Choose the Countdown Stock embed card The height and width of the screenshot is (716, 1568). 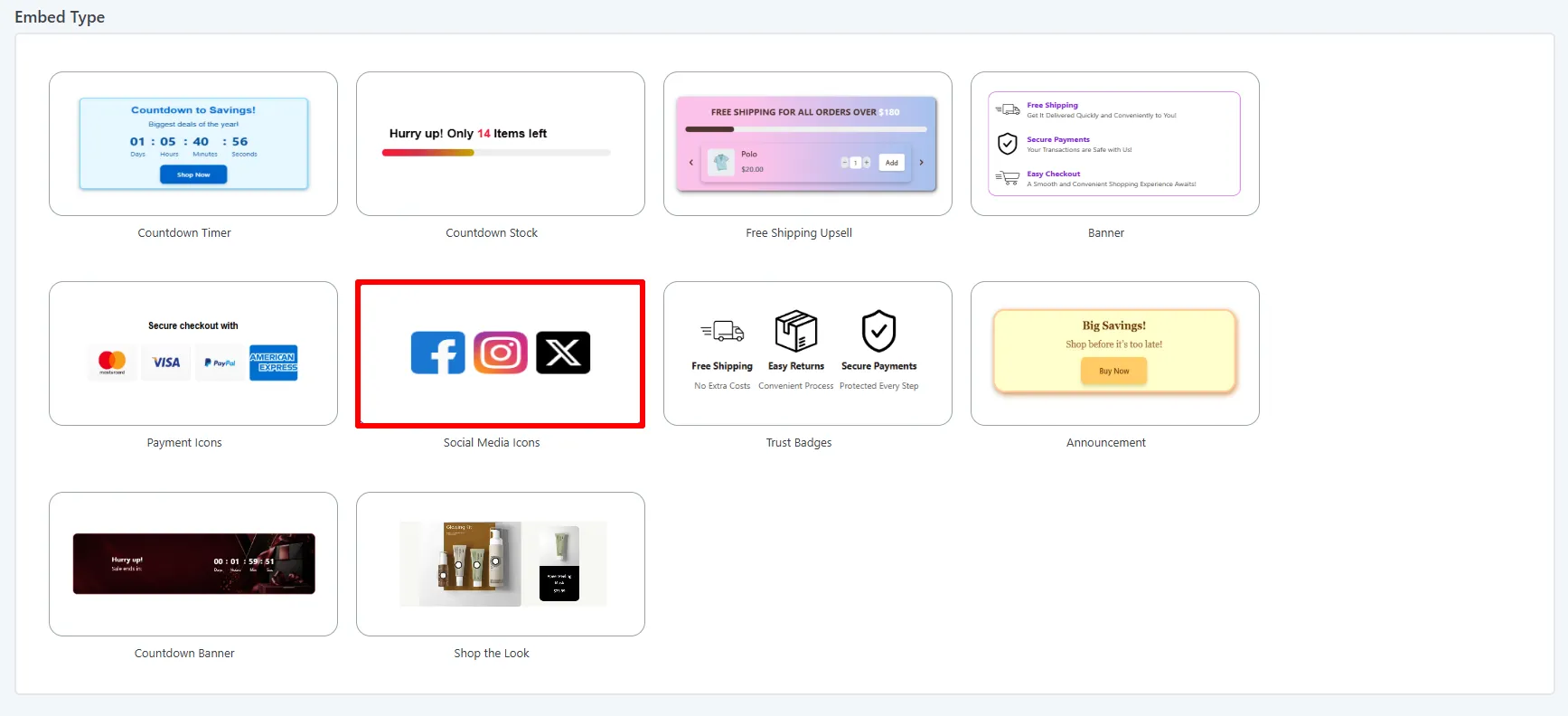pos(501,144)
